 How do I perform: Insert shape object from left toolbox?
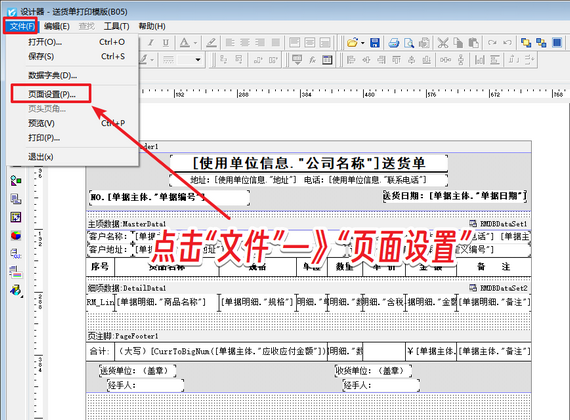point(16,180)
